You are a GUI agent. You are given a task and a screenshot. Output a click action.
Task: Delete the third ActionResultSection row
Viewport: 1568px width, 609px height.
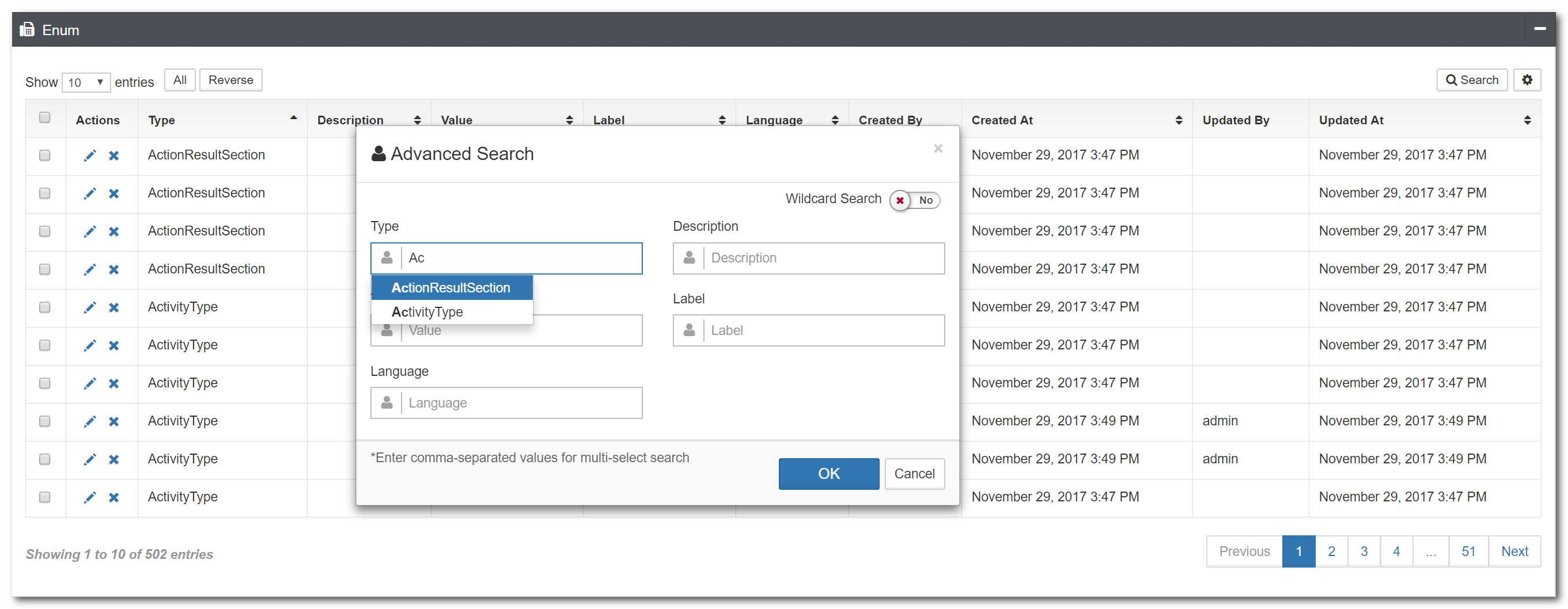[x=114, y=232]
